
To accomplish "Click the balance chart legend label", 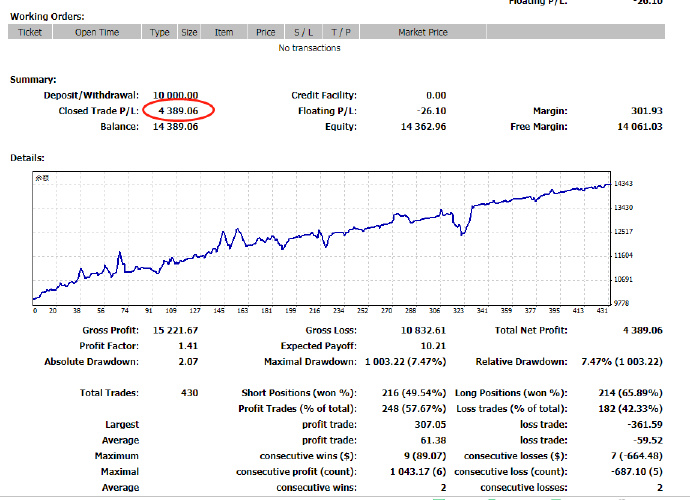I will 42,178.
